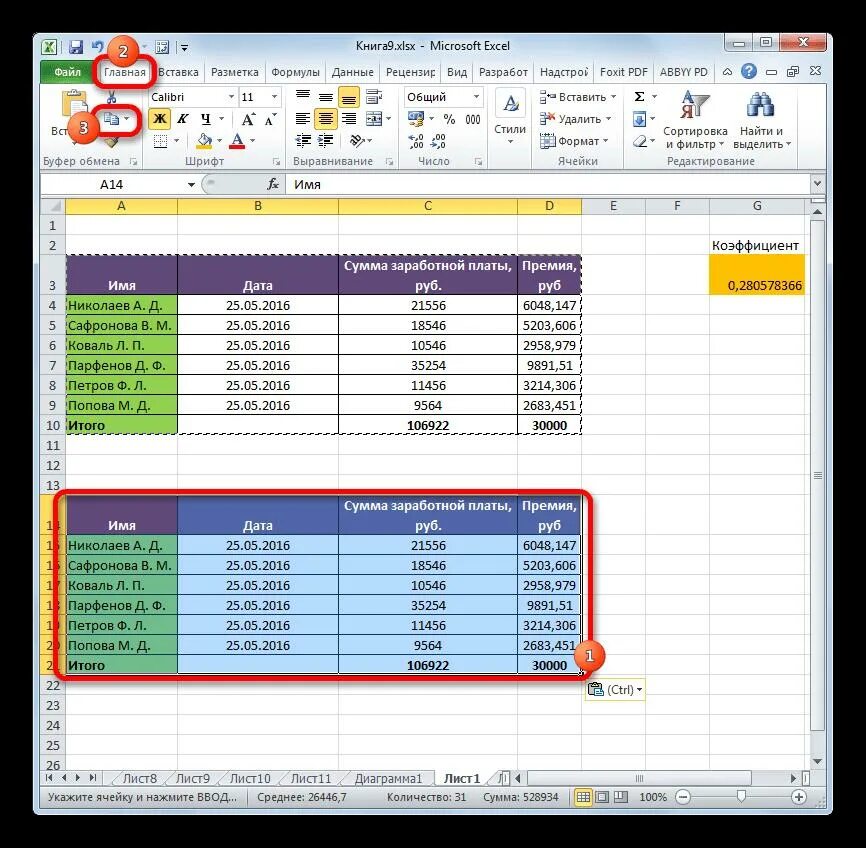The height and width of the screenshot is (848, 866).
Task: Click the zoom in plus button
Action: pos(799,797)
